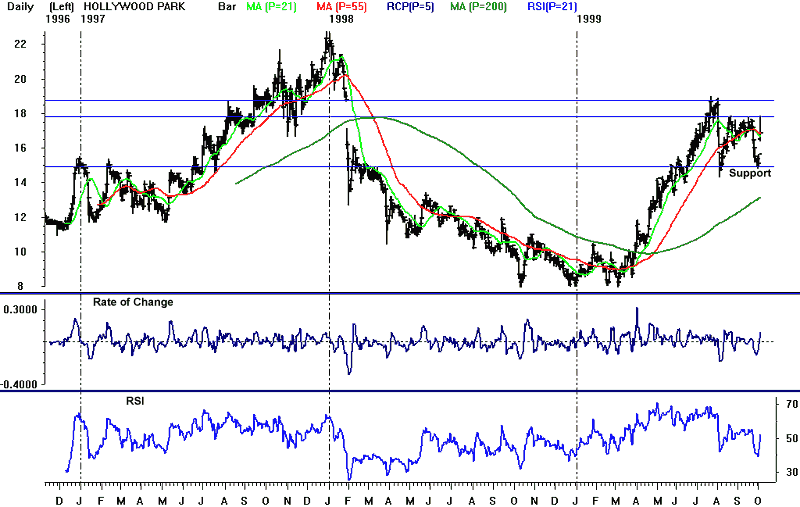Click the first 'D' month label on time axis

[59, 501]
